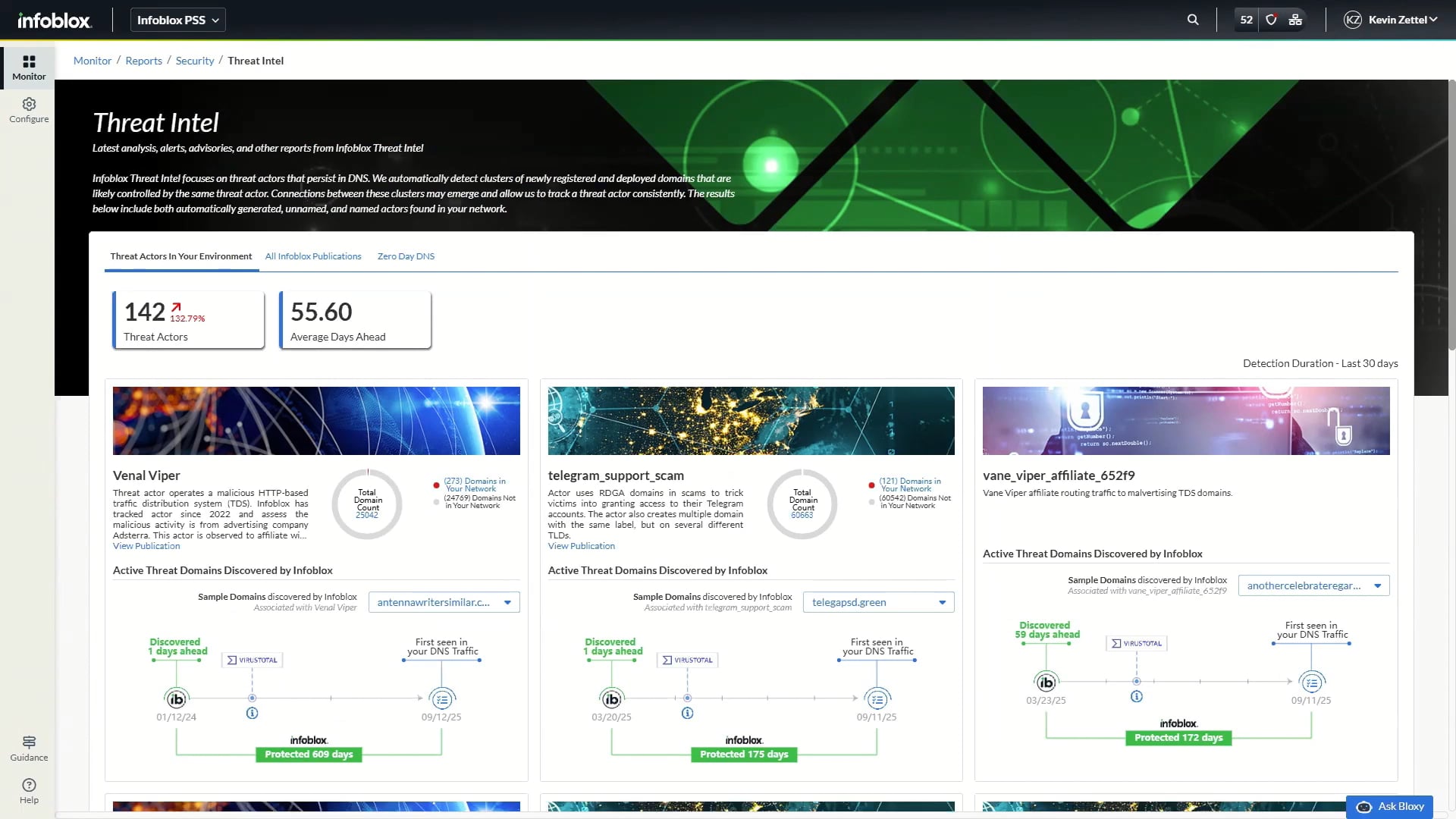Open the Zero Day DNS tab

406,256
